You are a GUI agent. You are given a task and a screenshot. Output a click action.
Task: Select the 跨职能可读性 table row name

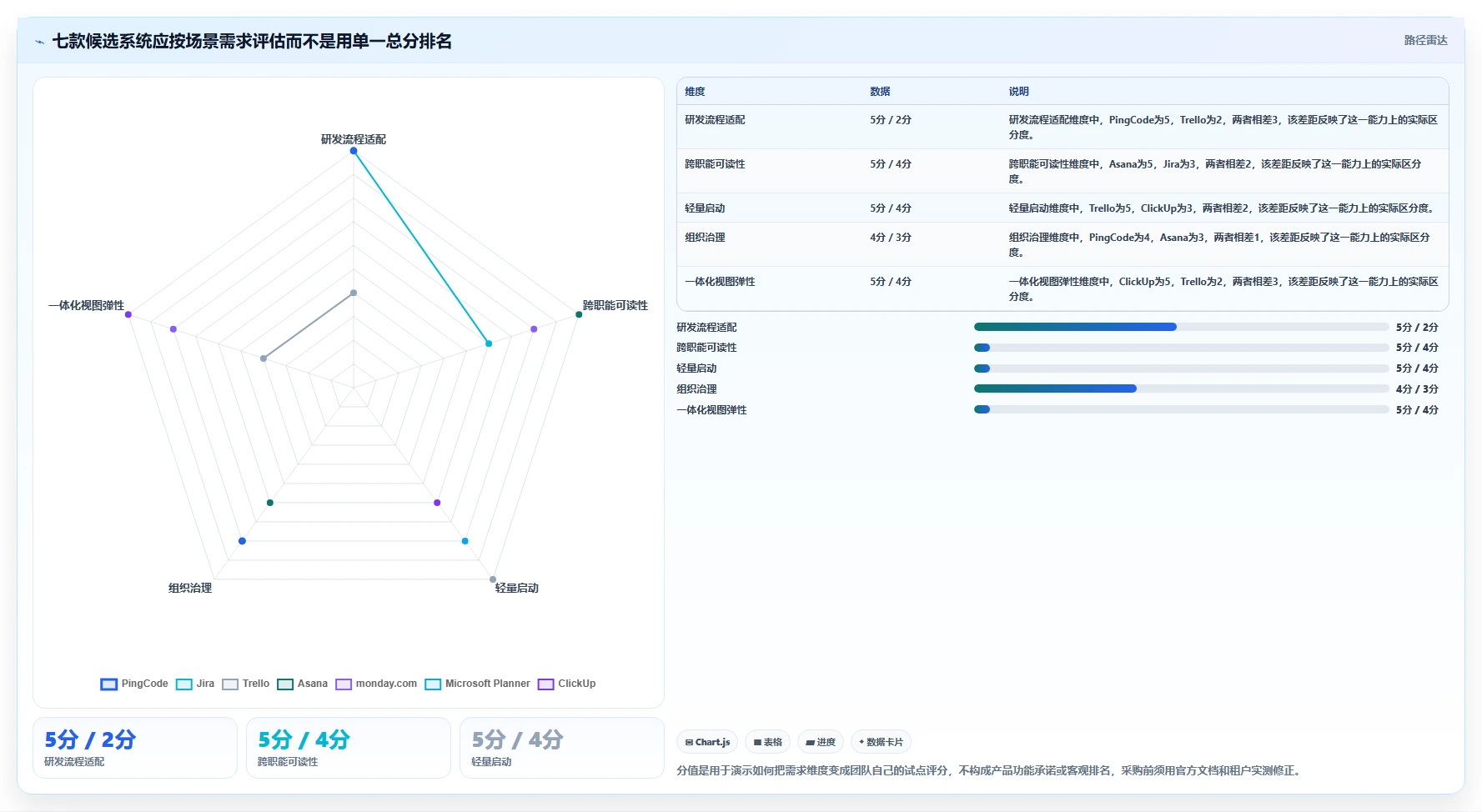pos(715,164)
